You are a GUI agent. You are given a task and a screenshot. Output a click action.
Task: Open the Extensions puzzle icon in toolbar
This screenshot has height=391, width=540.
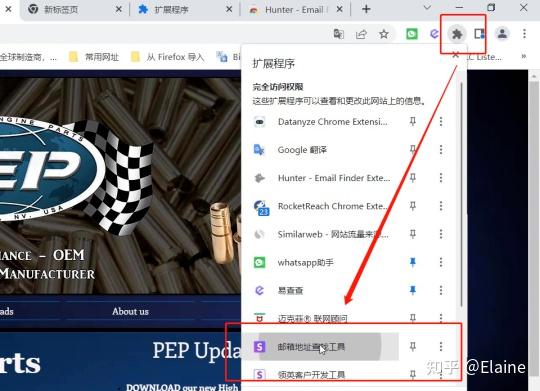point(457,34)
